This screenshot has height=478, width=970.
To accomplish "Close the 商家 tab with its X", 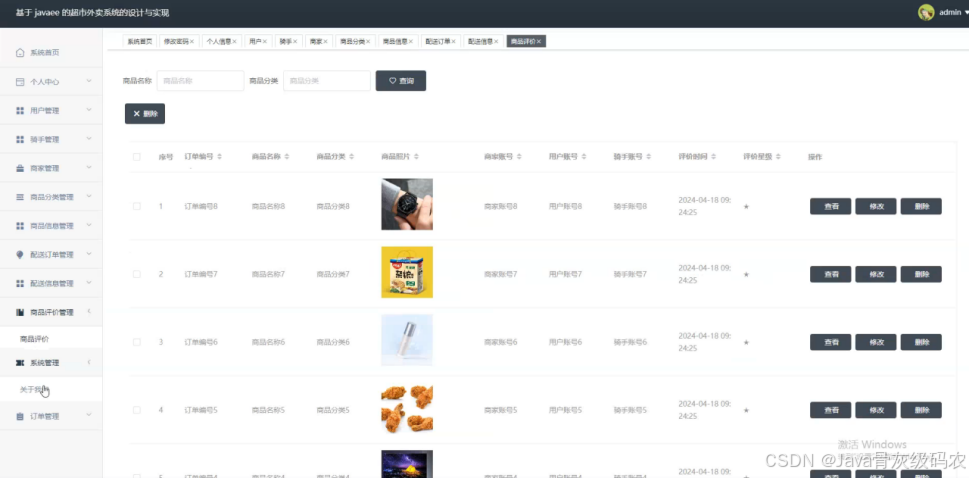I will point(325,41).
